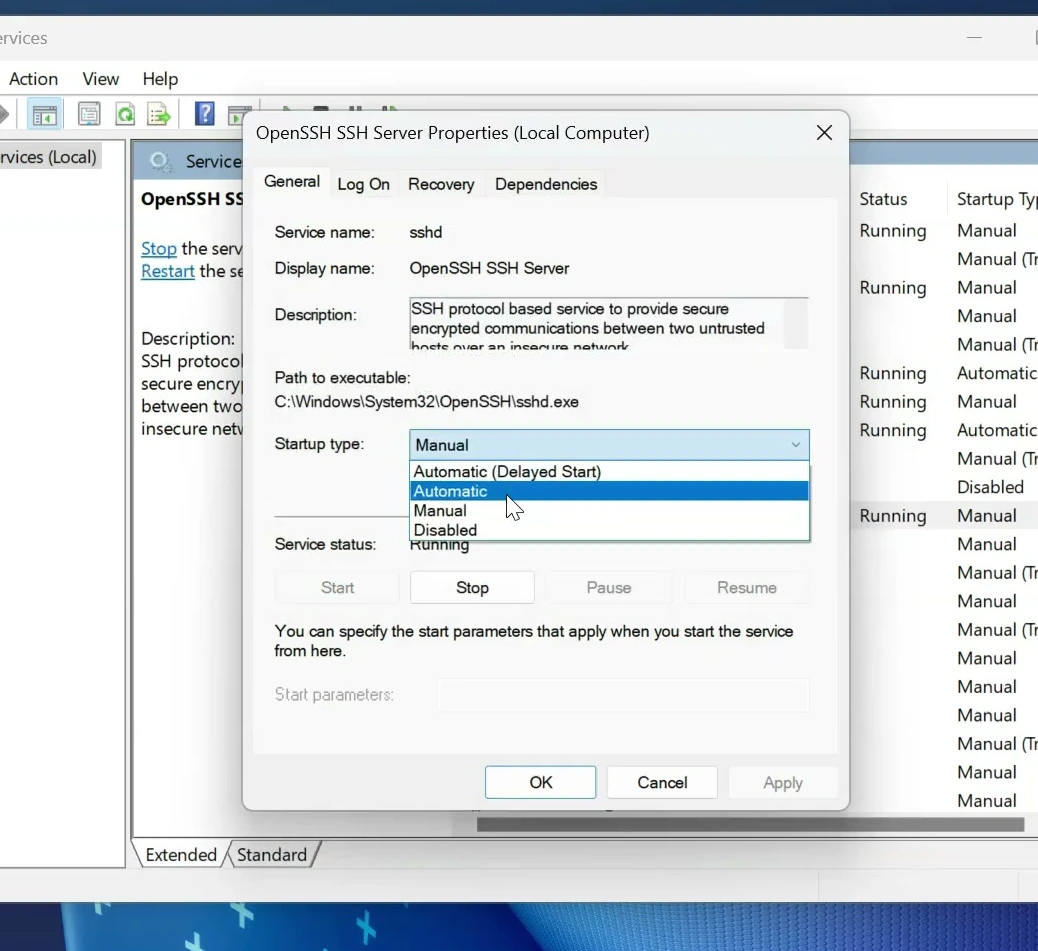The width and height of the screenshot is (1038, 951).
Task: Select the highlighted Automatic startup option
Action: 609,491
